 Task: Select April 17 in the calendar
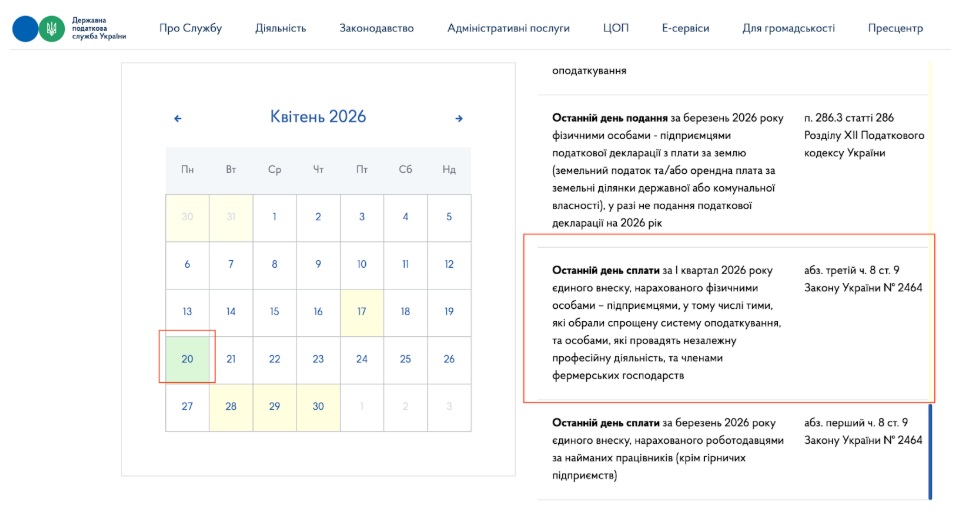pyautogui.click(x=361, y=312)
